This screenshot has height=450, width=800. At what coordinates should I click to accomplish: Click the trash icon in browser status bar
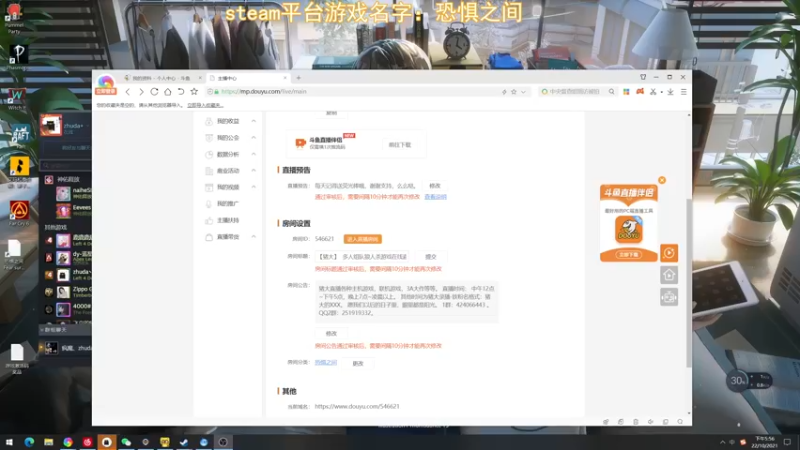pos(636,422)
